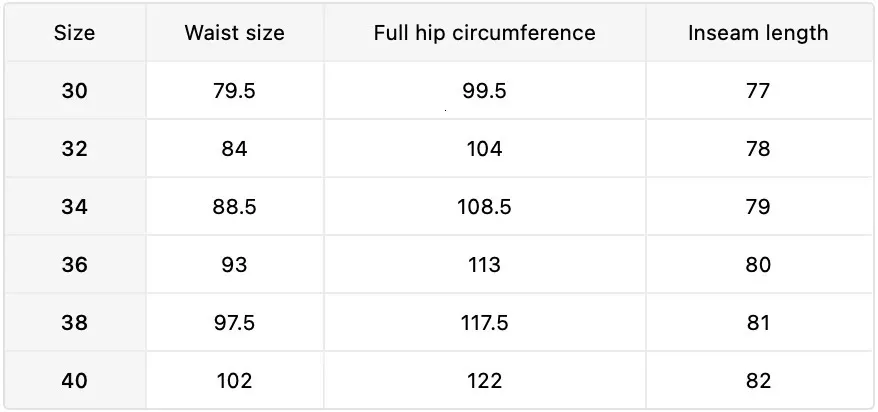Click the 122 hip circumference cell
Screen dimensions: 878x412
pos(484,381)
